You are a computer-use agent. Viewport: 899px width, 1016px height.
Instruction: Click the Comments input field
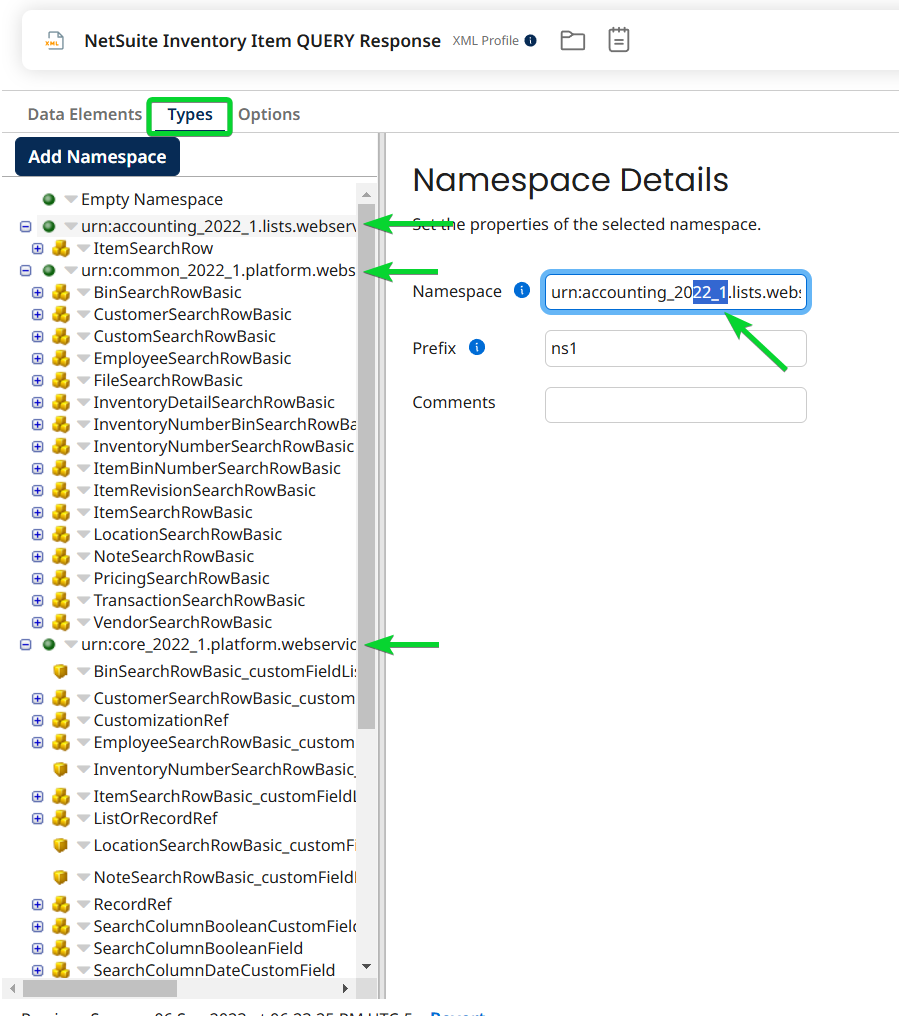pyautogui.click(x=675, y=405)
